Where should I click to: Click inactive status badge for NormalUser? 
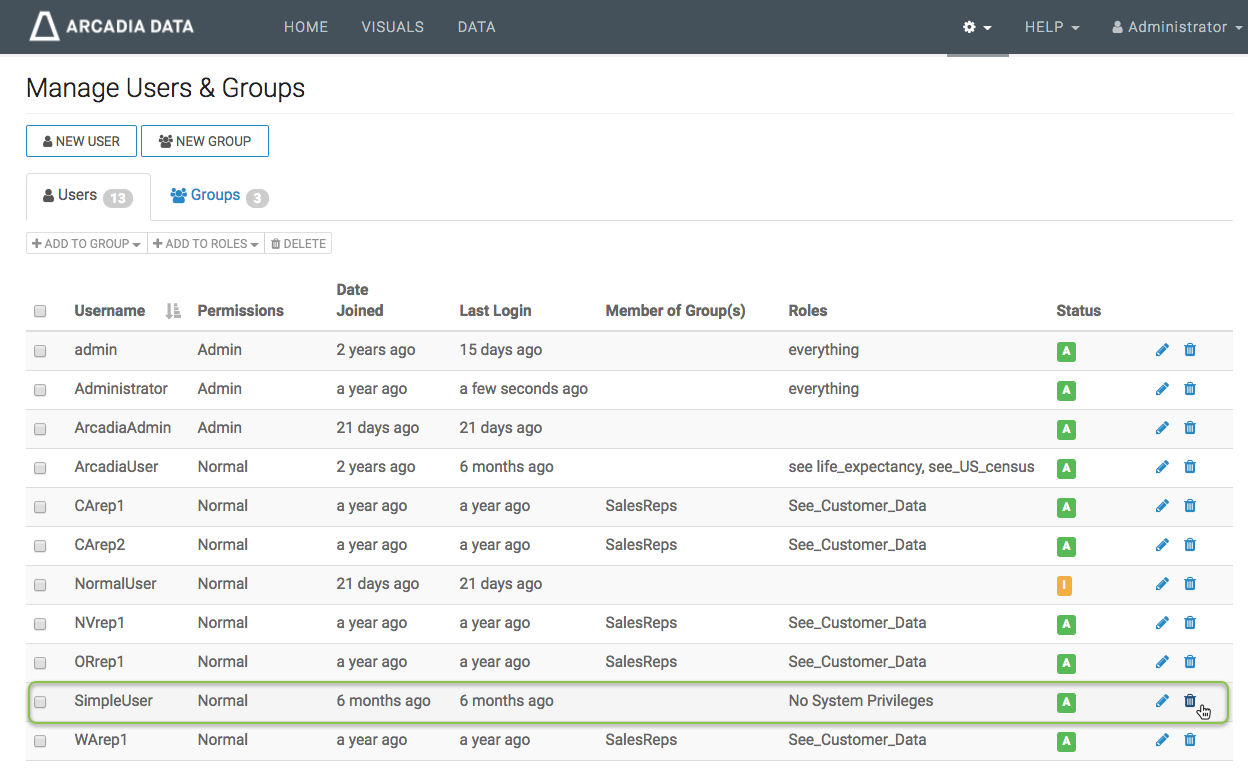click(x=1065, y=585)
